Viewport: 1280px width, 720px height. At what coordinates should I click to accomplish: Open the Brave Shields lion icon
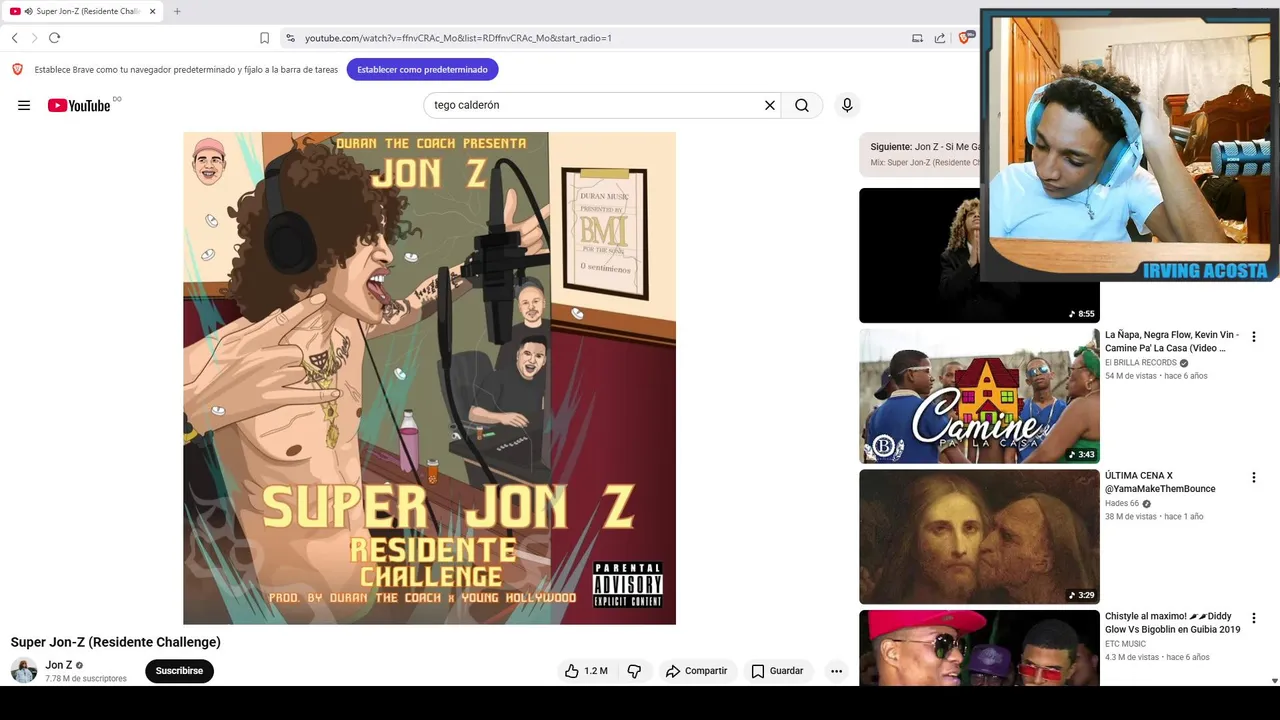(965, 38)
